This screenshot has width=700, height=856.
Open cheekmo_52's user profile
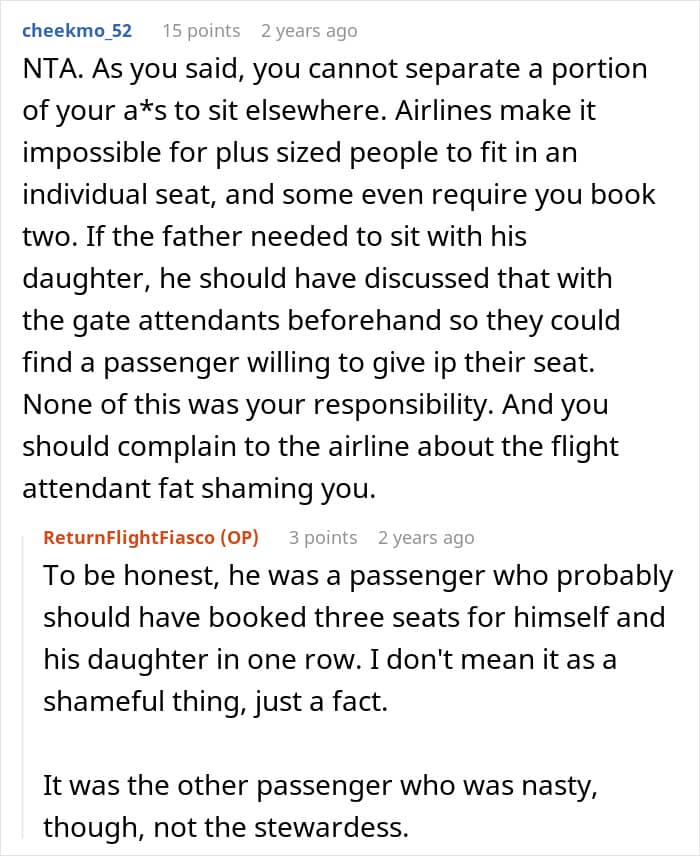77,31
